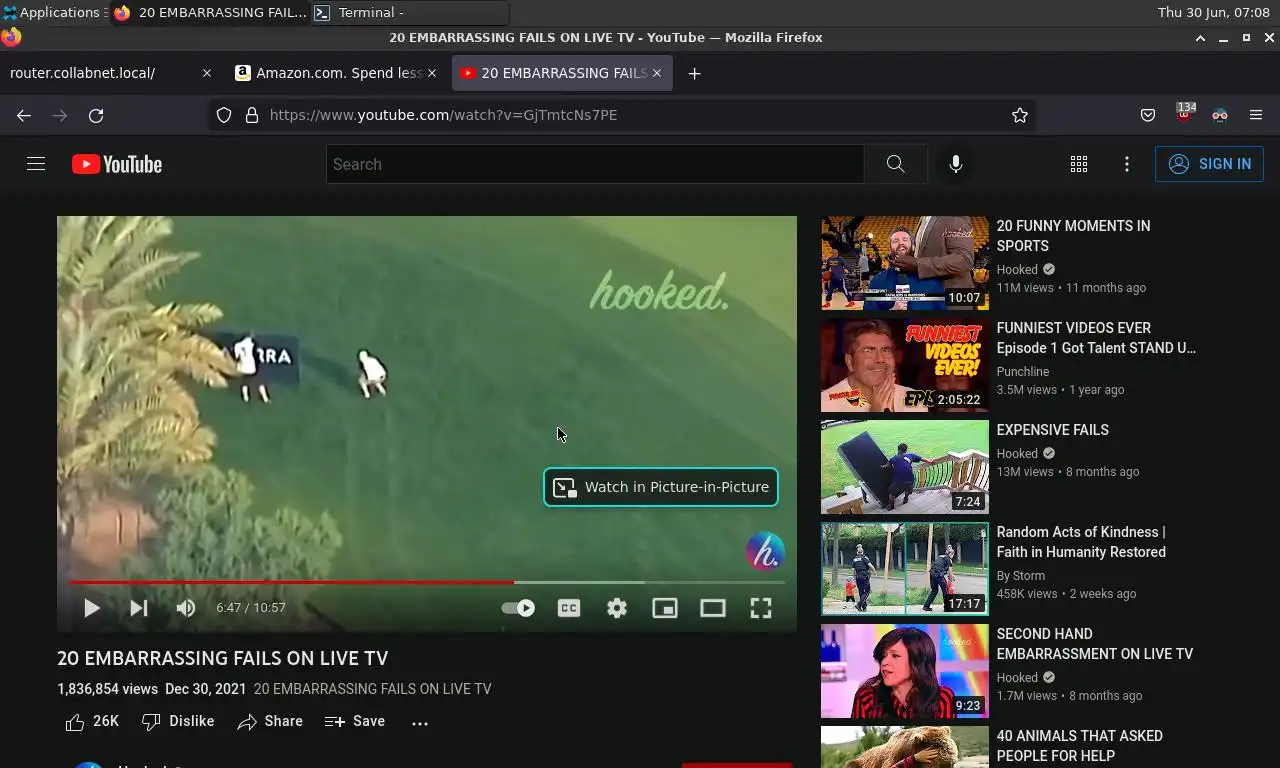Go back to the previous page

tap(24, 115)
